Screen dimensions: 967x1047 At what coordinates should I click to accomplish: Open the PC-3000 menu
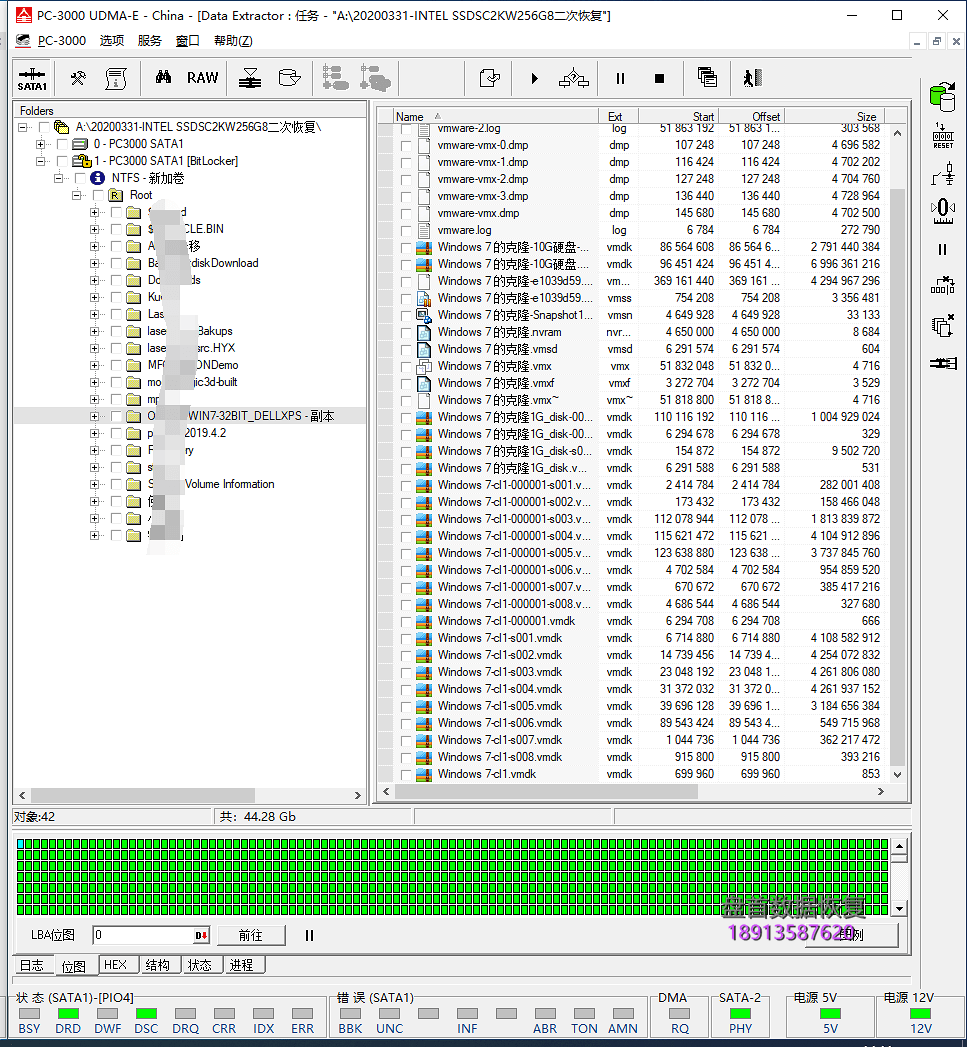coord(61,41)
